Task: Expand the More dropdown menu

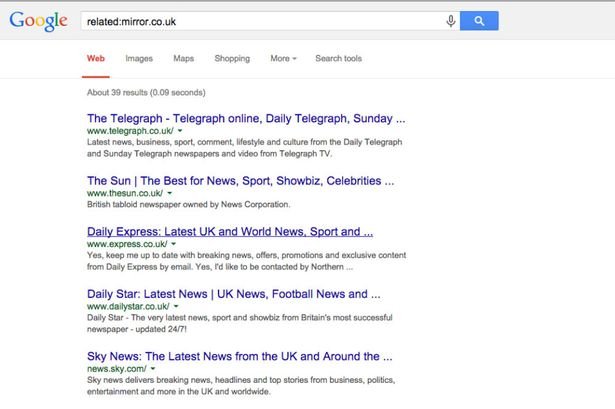Action: 283,59
